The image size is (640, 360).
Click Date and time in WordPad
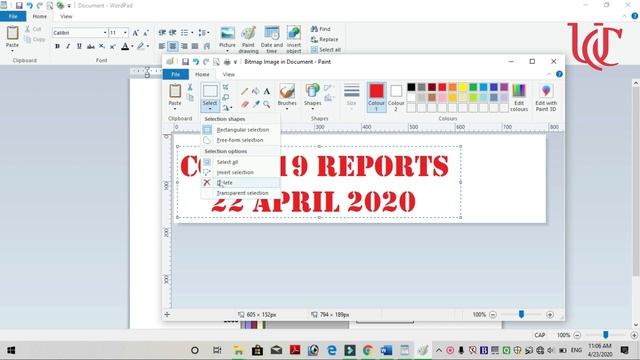272,40
